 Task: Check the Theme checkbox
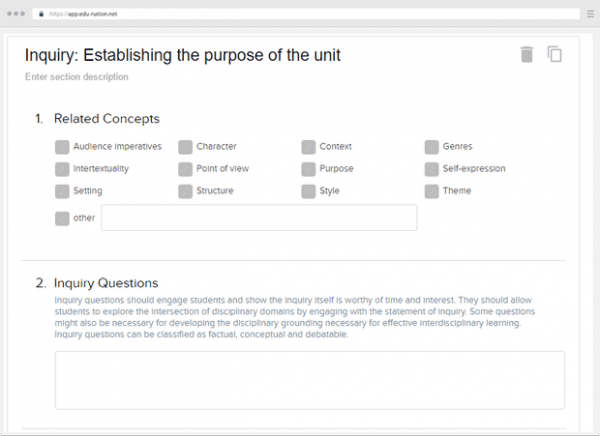pos(431,191)
